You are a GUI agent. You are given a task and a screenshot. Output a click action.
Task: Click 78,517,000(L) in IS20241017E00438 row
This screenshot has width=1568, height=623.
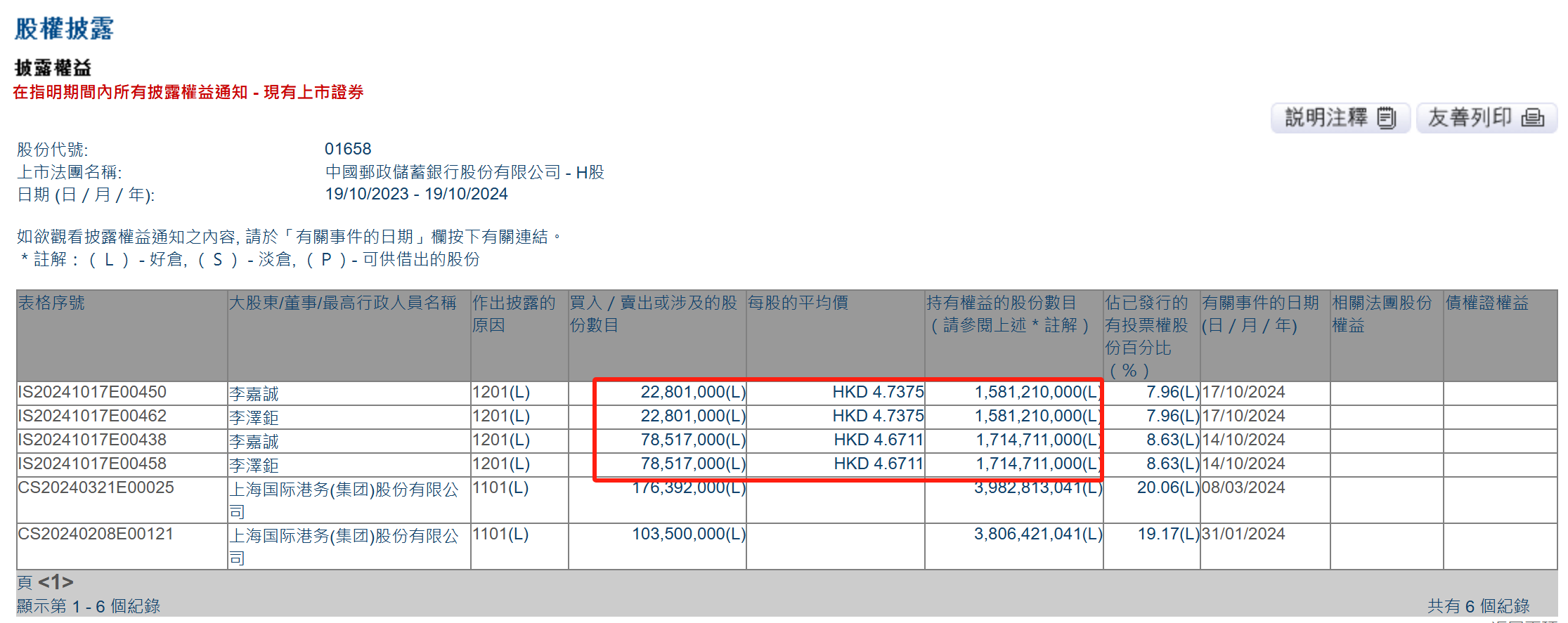693,440
